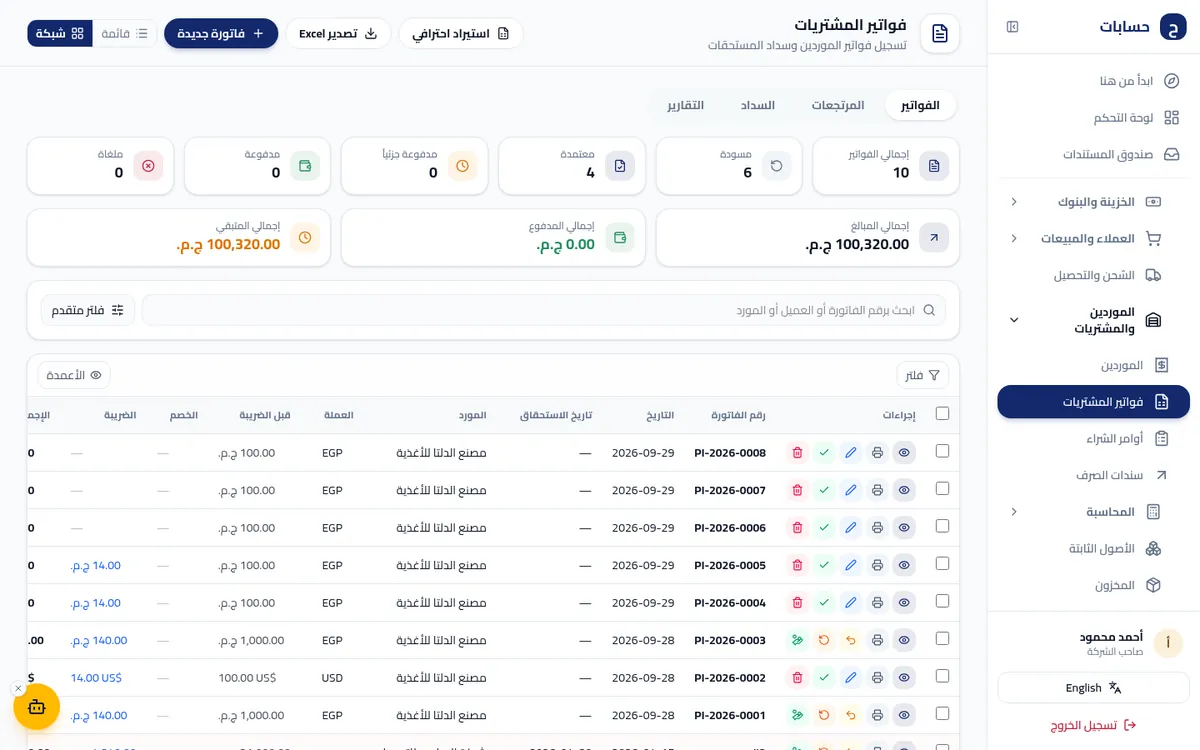Check the box for invoice PI-2026-0003
The image size is (1200, 750).
pyautogui.click(x=942, y=639)
